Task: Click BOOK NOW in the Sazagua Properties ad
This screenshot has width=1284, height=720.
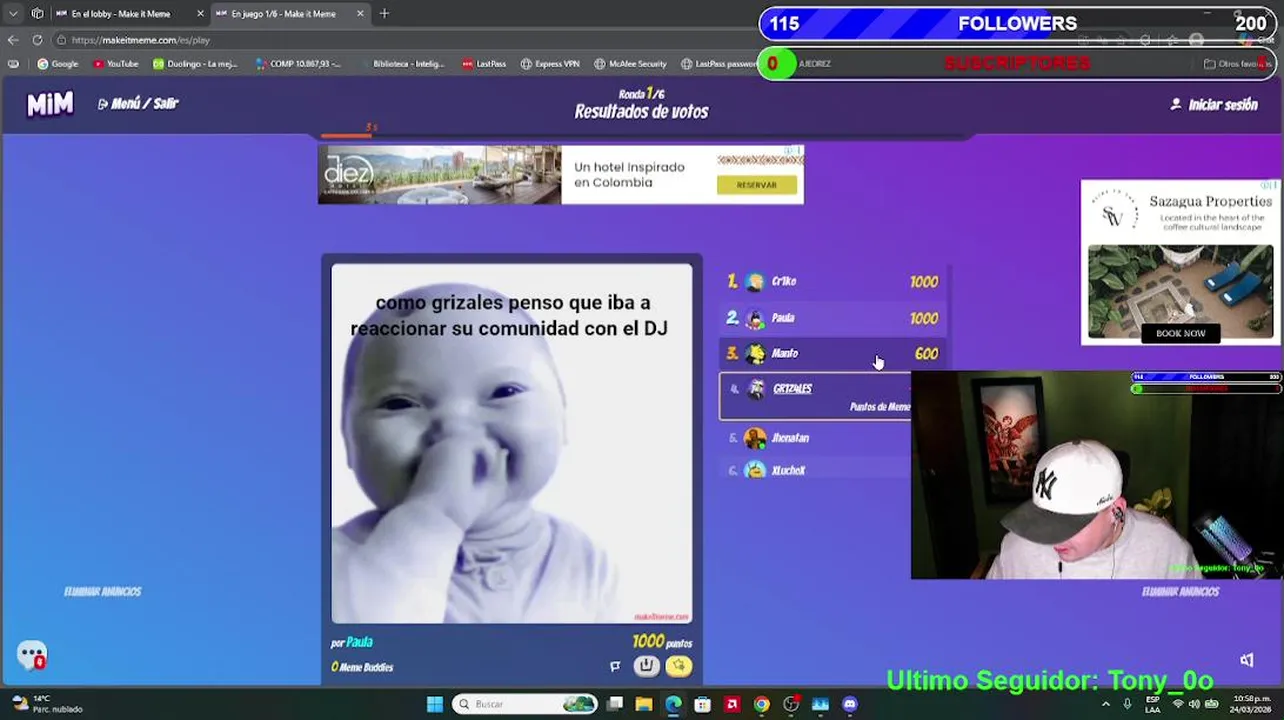Action: [1180, 333]
